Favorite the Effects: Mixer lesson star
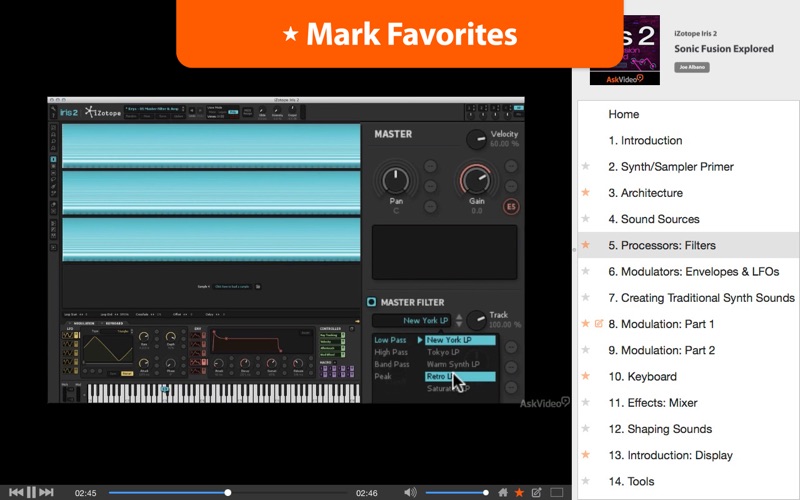 click(586, 402)
